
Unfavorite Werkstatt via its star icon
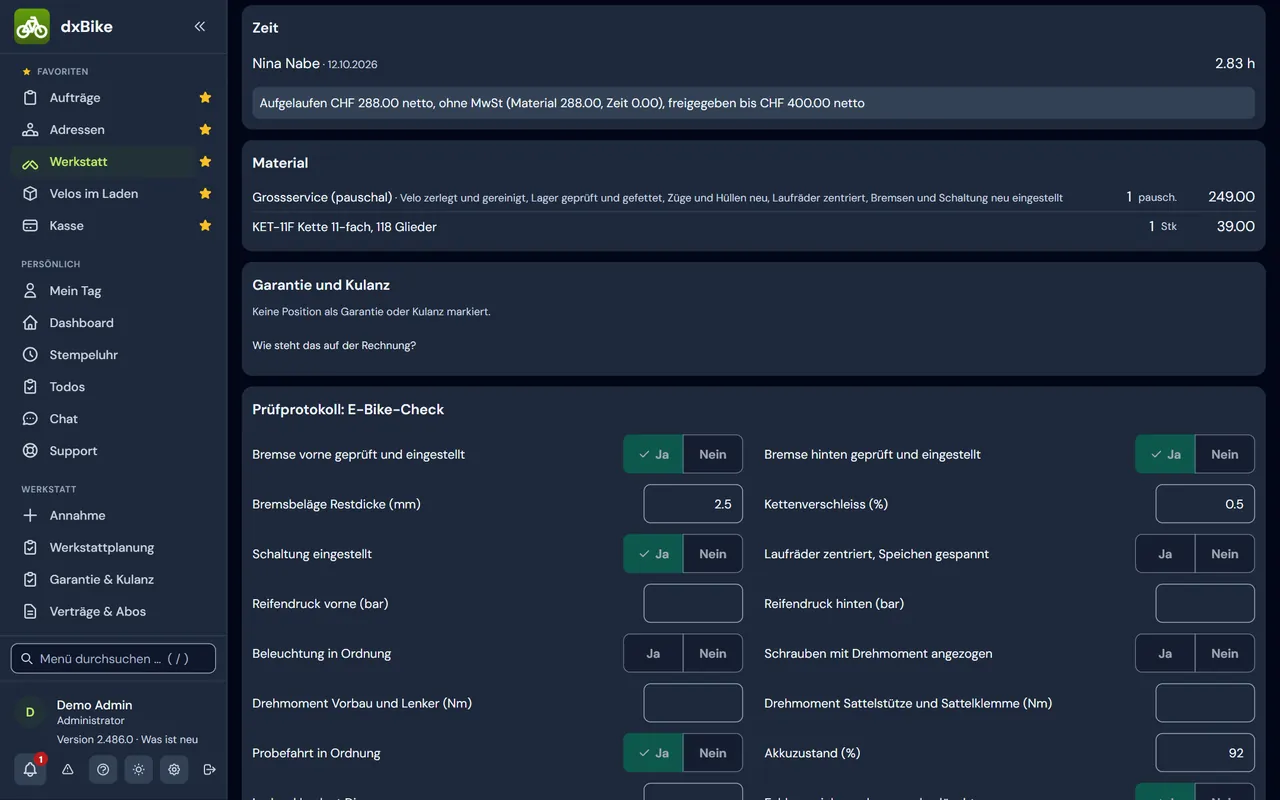tap(205, 162)
